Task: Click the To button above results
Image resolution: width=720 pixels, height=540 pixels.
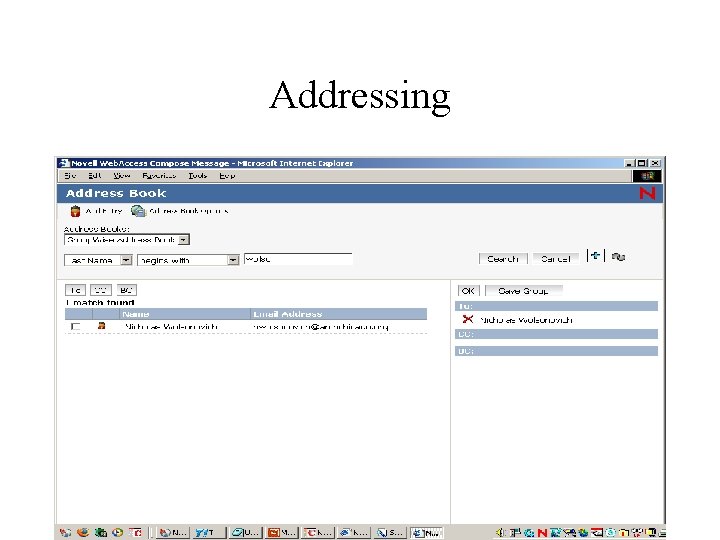Action: coord(75,290)
